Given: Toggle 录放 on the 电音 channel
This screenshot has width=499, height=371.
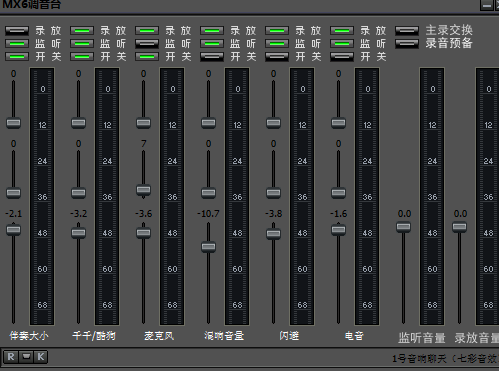Looking at the screenshot, I should coord(342,31).
